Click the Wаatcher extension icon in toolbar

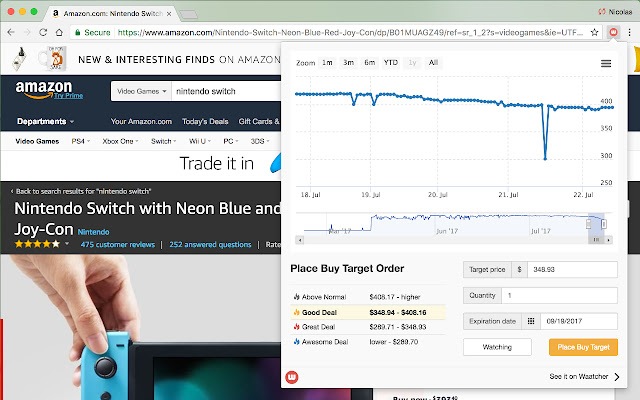point(613,32)
